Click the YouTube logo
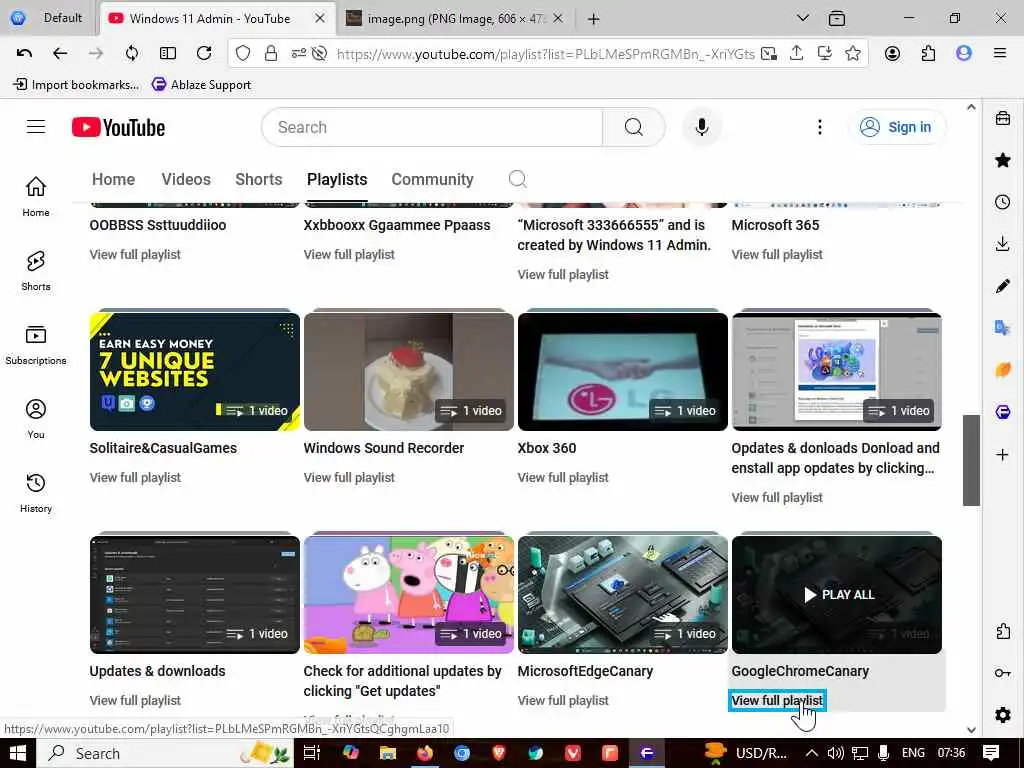 point(118,127)
